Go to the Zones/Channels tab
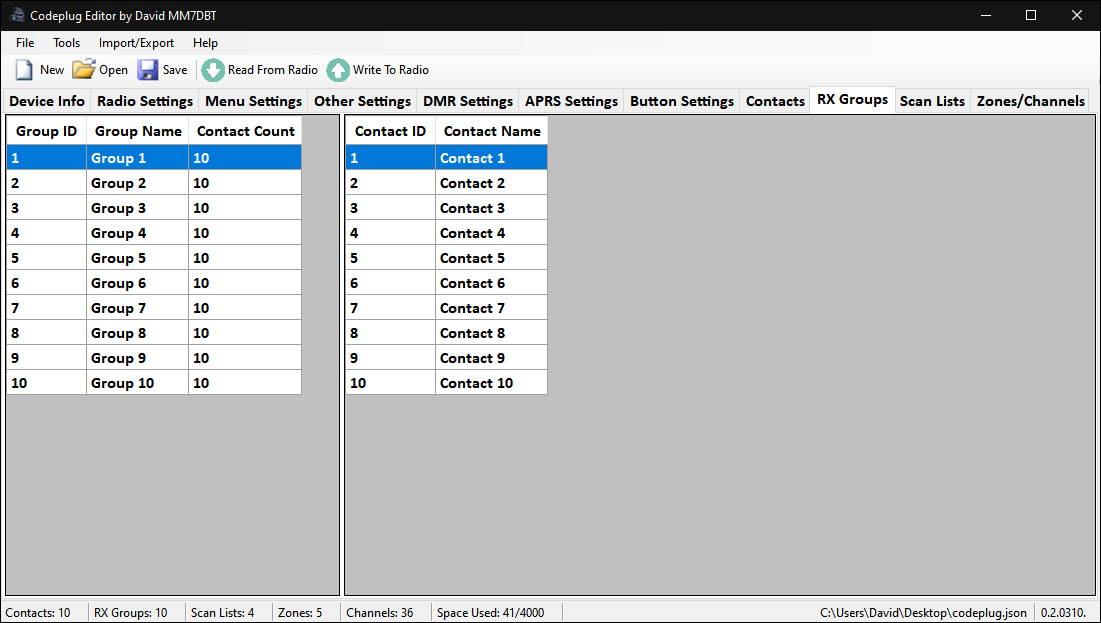 (1030, 101)
